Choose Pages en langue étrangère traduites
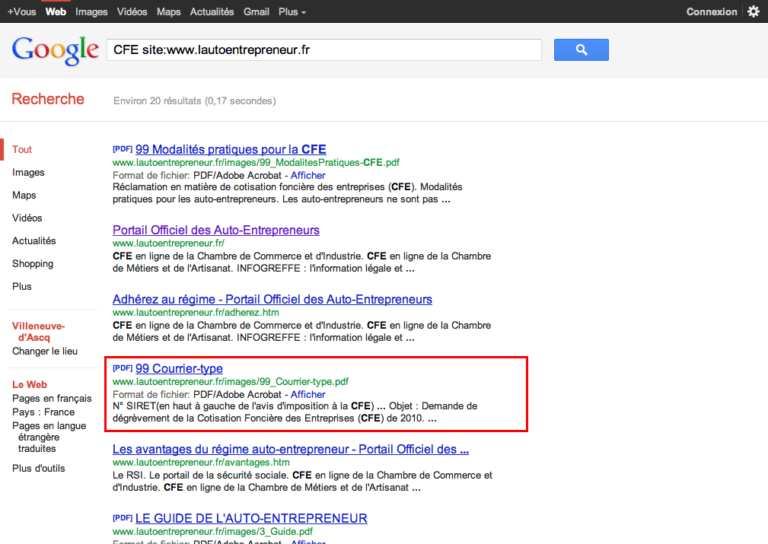 [x=49, y=437]
